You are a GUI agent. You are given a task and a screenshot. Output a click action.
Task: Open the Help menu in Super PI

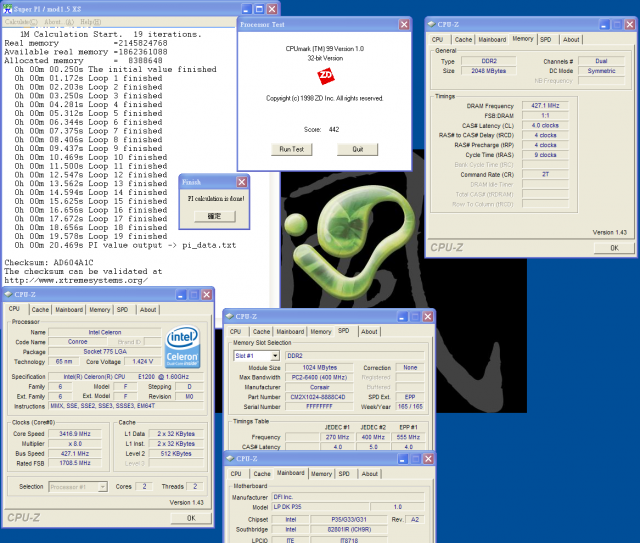[91, 22]
